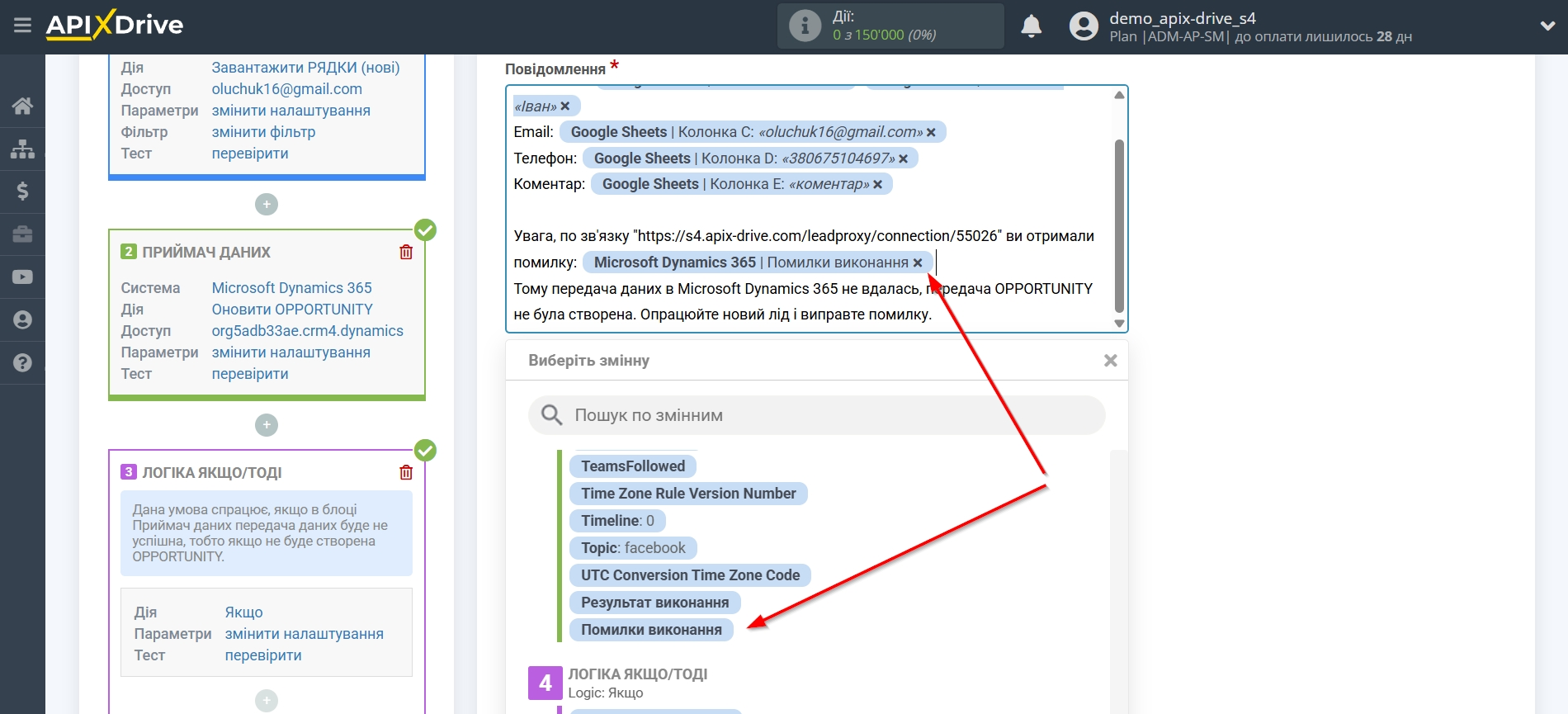Screen dimensions: 1568x714
Task: Select the Timeline variable
Action: 617,521
